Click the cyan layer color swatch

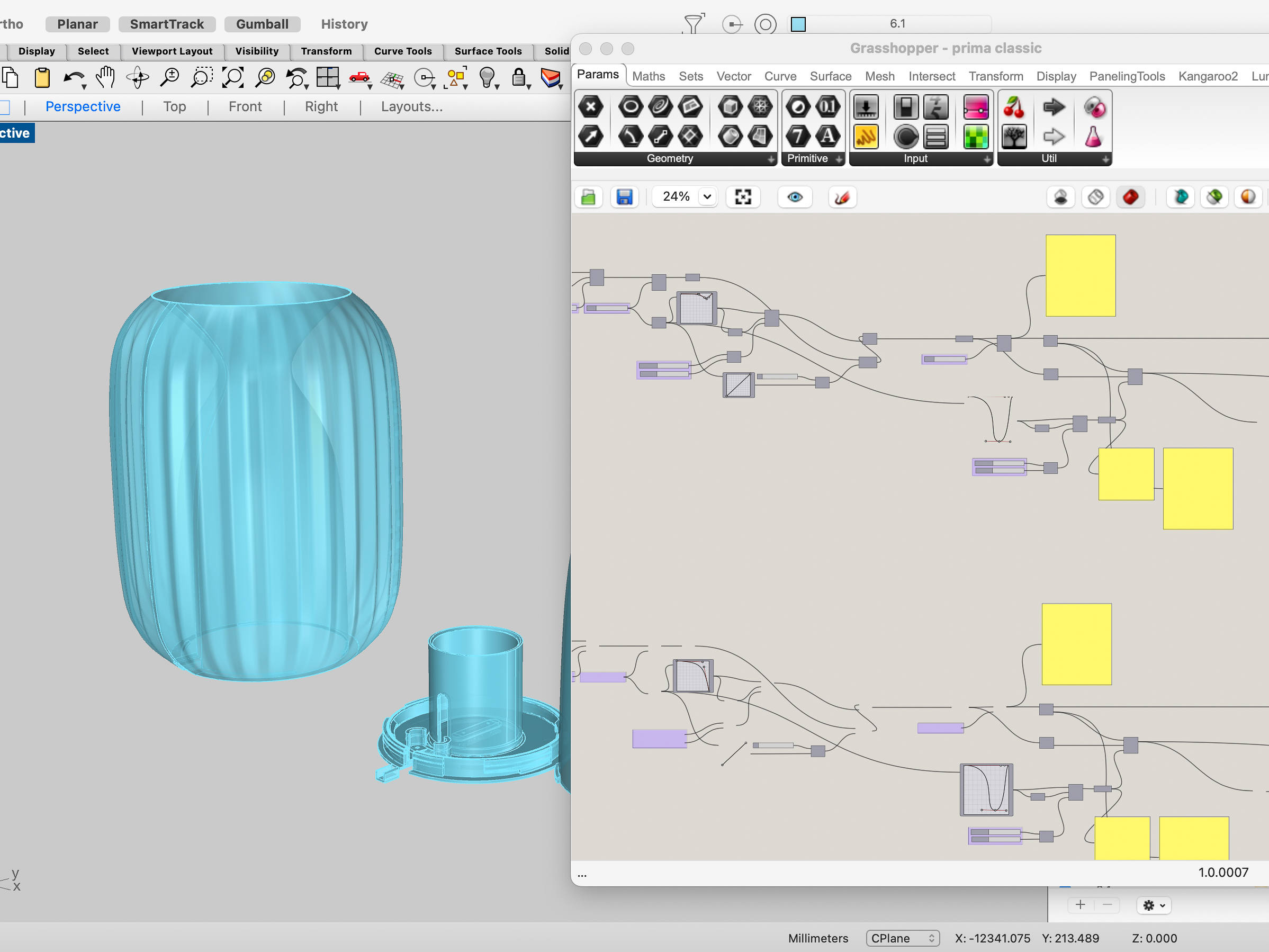[798, 24]
